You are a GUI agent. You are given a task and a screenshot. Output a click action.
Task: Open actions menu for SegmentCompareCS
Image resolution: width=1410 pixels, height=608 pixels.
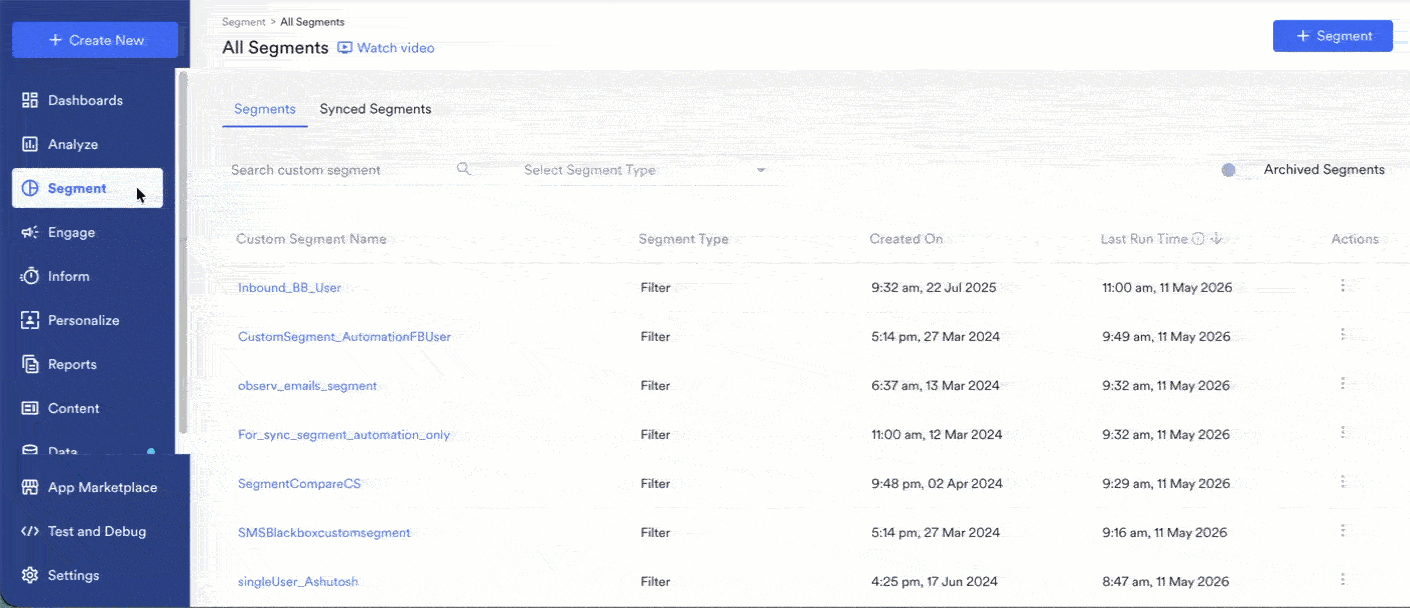(1342, 482)
